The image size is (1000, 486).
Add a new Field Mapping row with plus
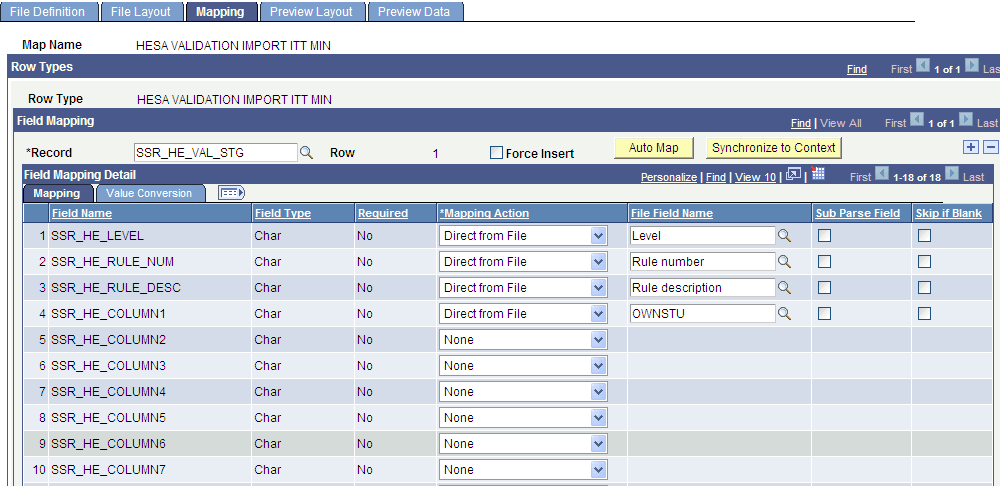tap(971, 147)
